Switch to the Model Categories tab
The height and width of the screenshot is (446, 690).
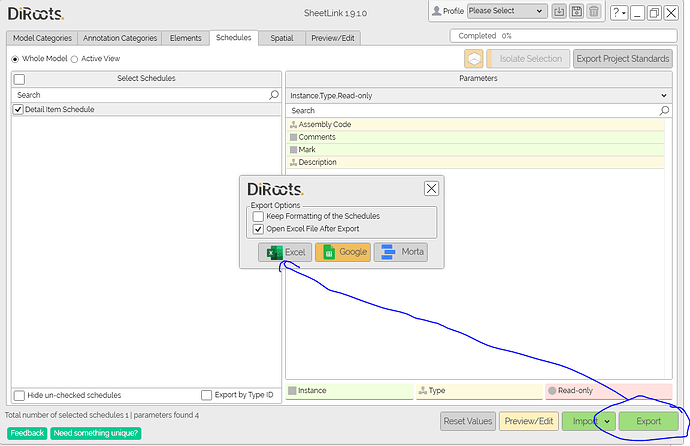click(x=42, y=38)
